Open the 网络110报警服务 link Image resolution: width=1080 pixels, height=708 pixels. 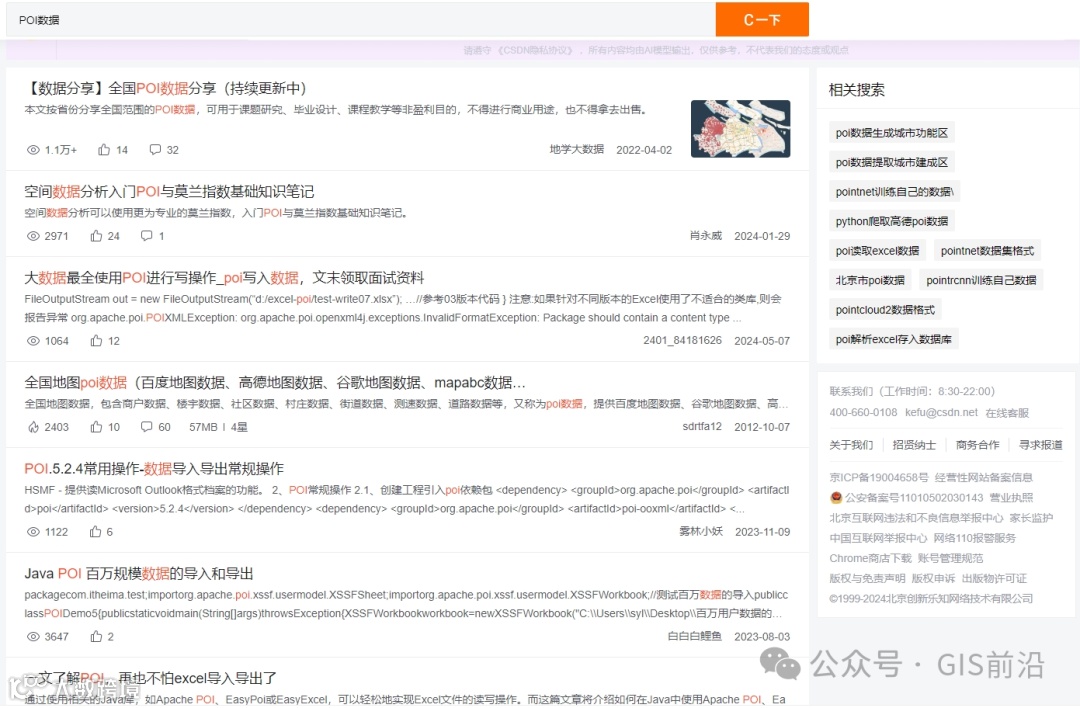(975, 538)
